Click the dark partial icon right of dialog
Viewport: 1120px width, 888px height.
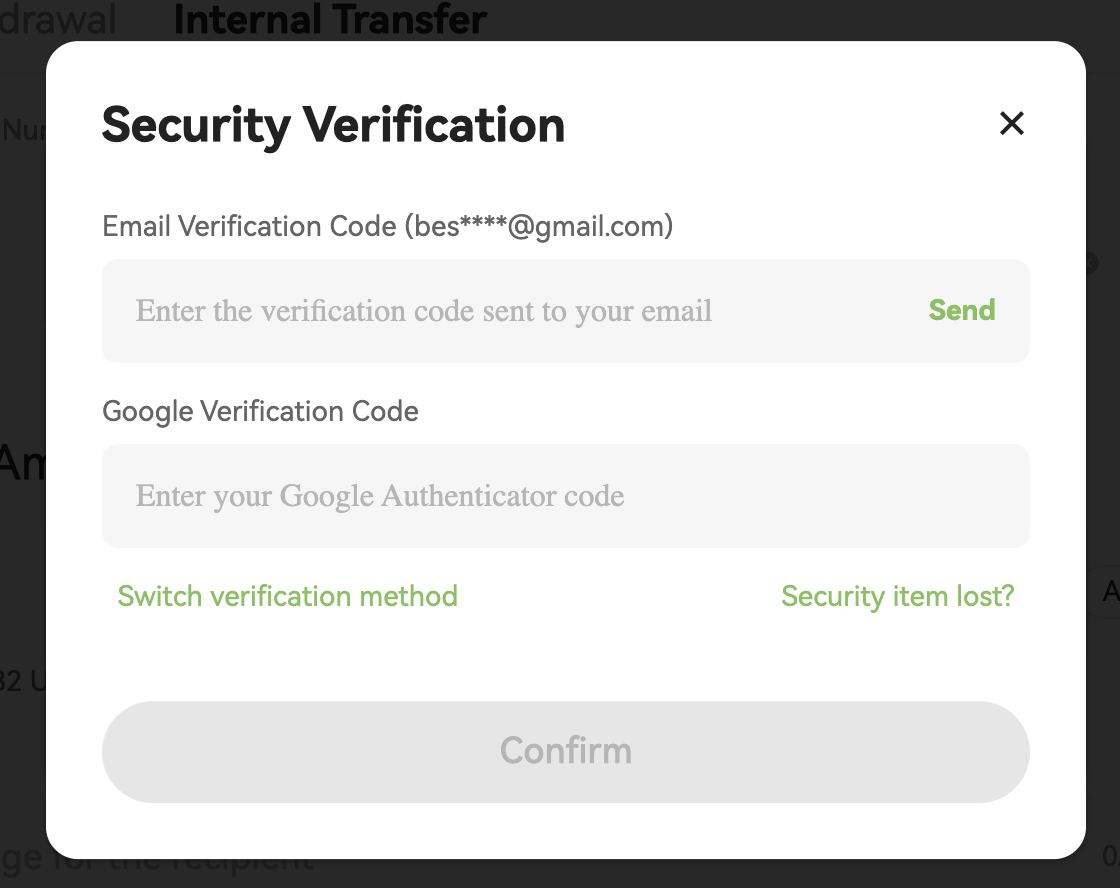[x=1091, y=263]
